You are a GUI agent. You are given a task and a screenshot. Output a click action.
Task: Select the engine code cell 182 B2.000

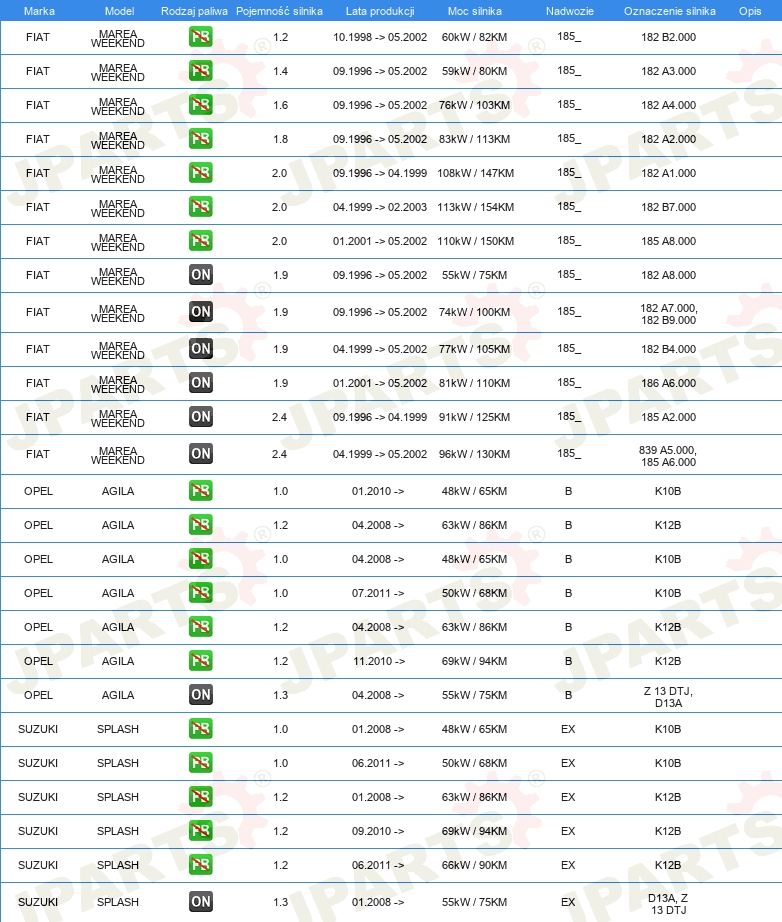point(669,37)
